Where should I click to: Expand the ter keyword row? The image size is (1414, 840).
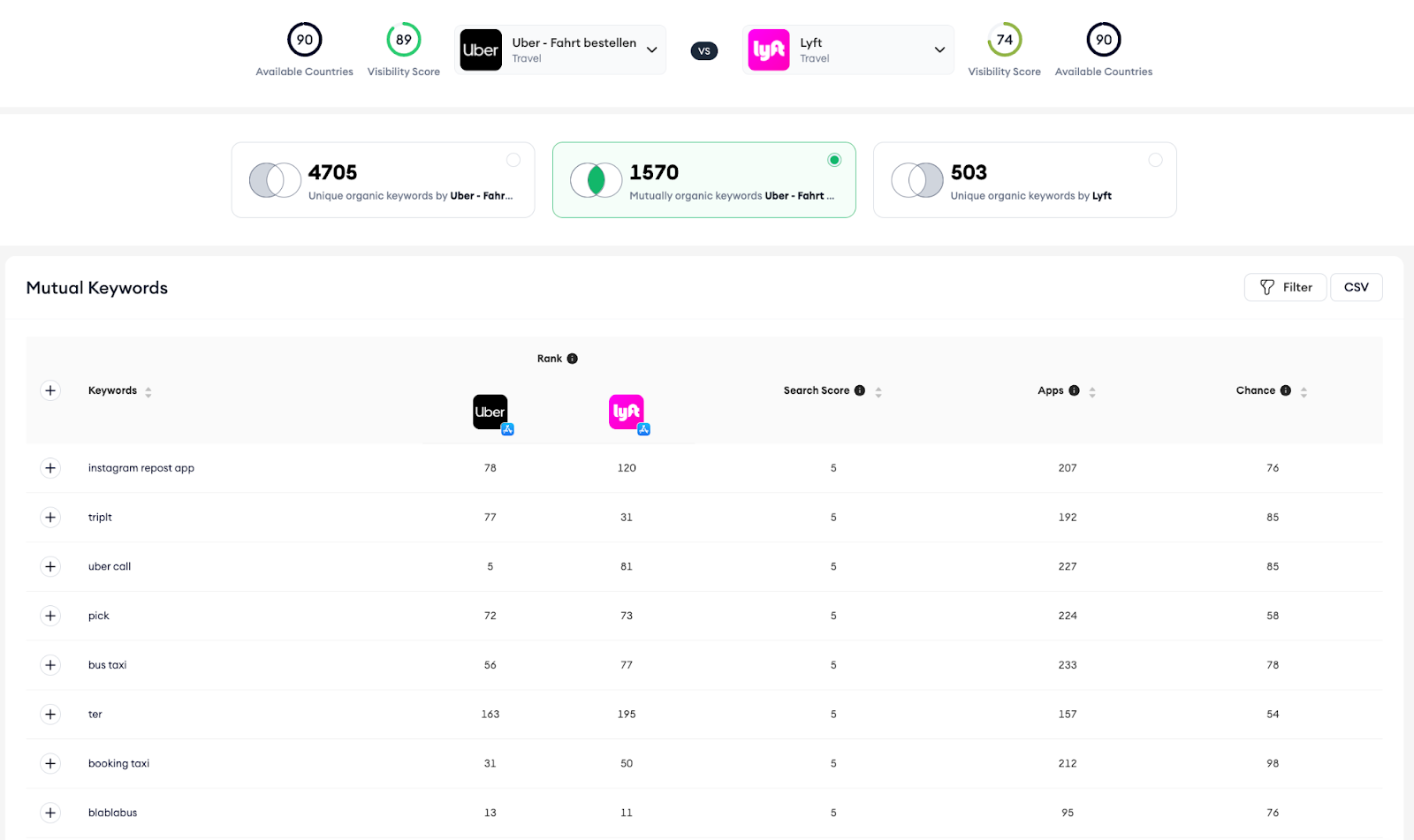(50, 714)
